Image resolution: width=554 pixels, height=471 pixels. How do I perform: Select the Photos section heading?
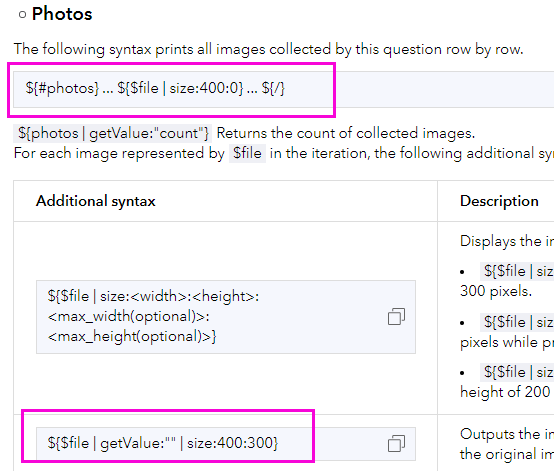point(62,14)
